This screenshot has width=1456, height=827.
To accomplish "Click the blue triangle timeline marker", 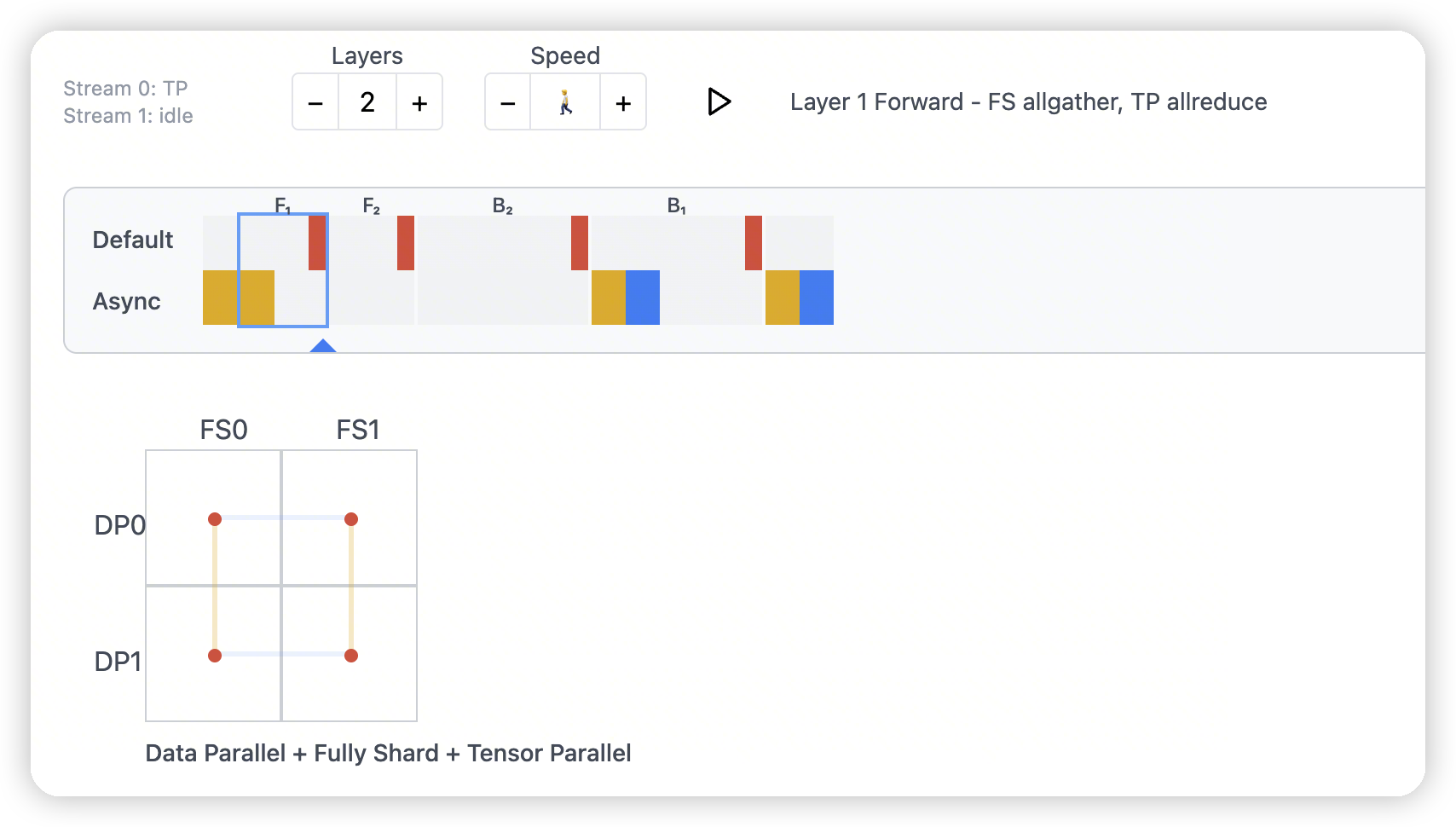I will [x=323, y=345].
